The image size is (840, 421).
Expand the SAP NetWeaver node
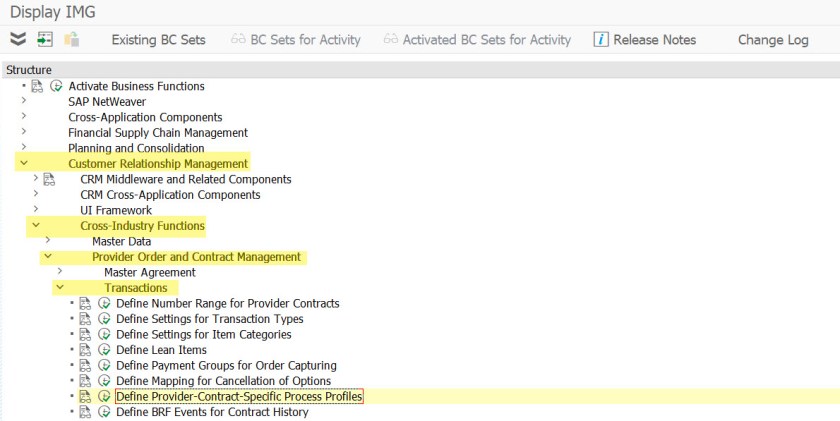coord(23,101)
